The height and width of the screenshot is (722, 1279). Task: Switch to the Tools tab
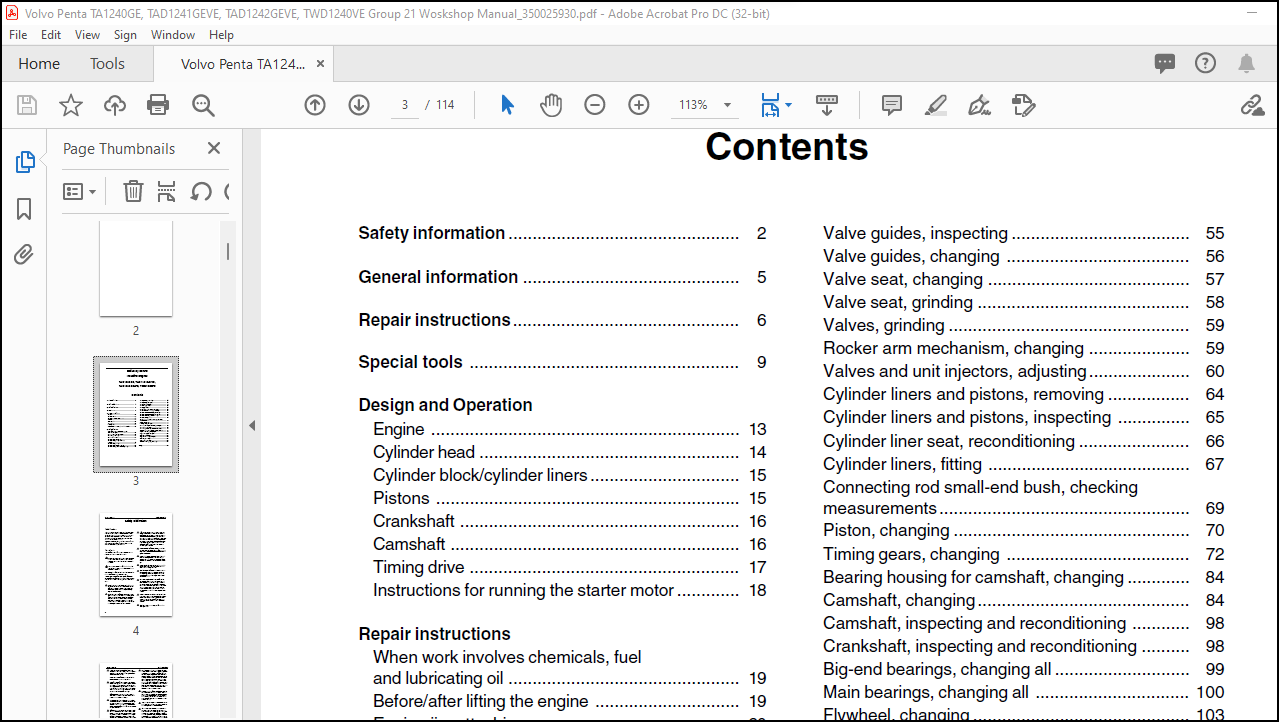point(107,63)
